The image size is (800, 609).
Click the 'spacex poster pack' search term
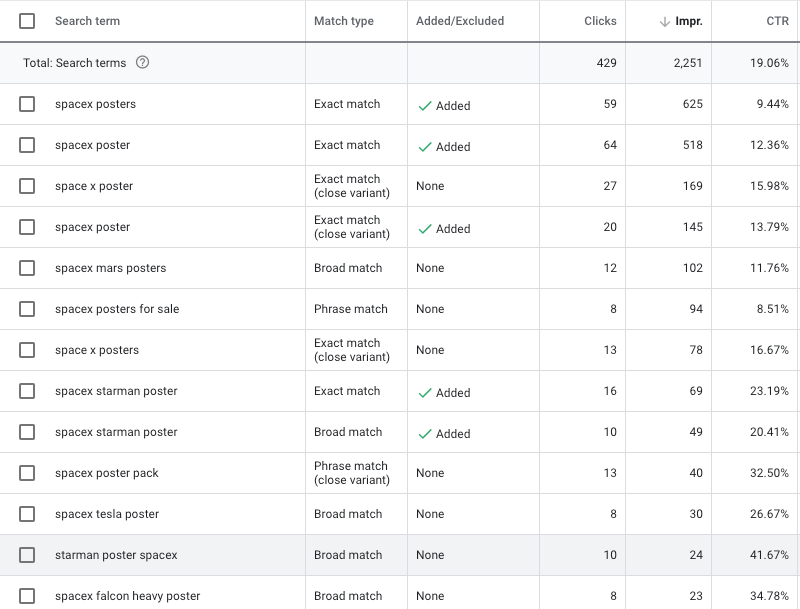click(107, 473)
